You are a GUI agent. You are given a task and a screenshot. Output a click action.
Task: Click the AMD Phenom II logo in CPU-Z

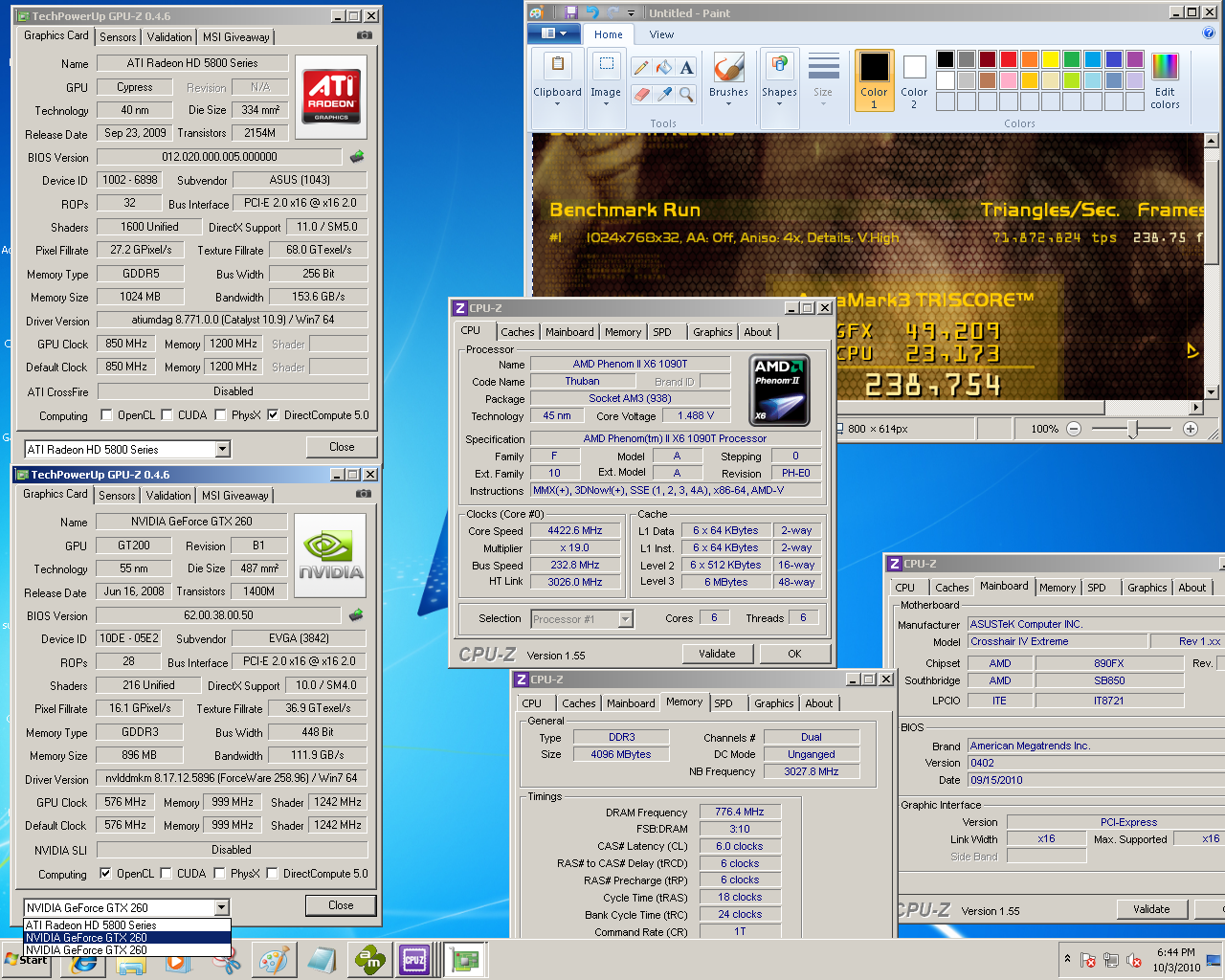tap(779, 390)
